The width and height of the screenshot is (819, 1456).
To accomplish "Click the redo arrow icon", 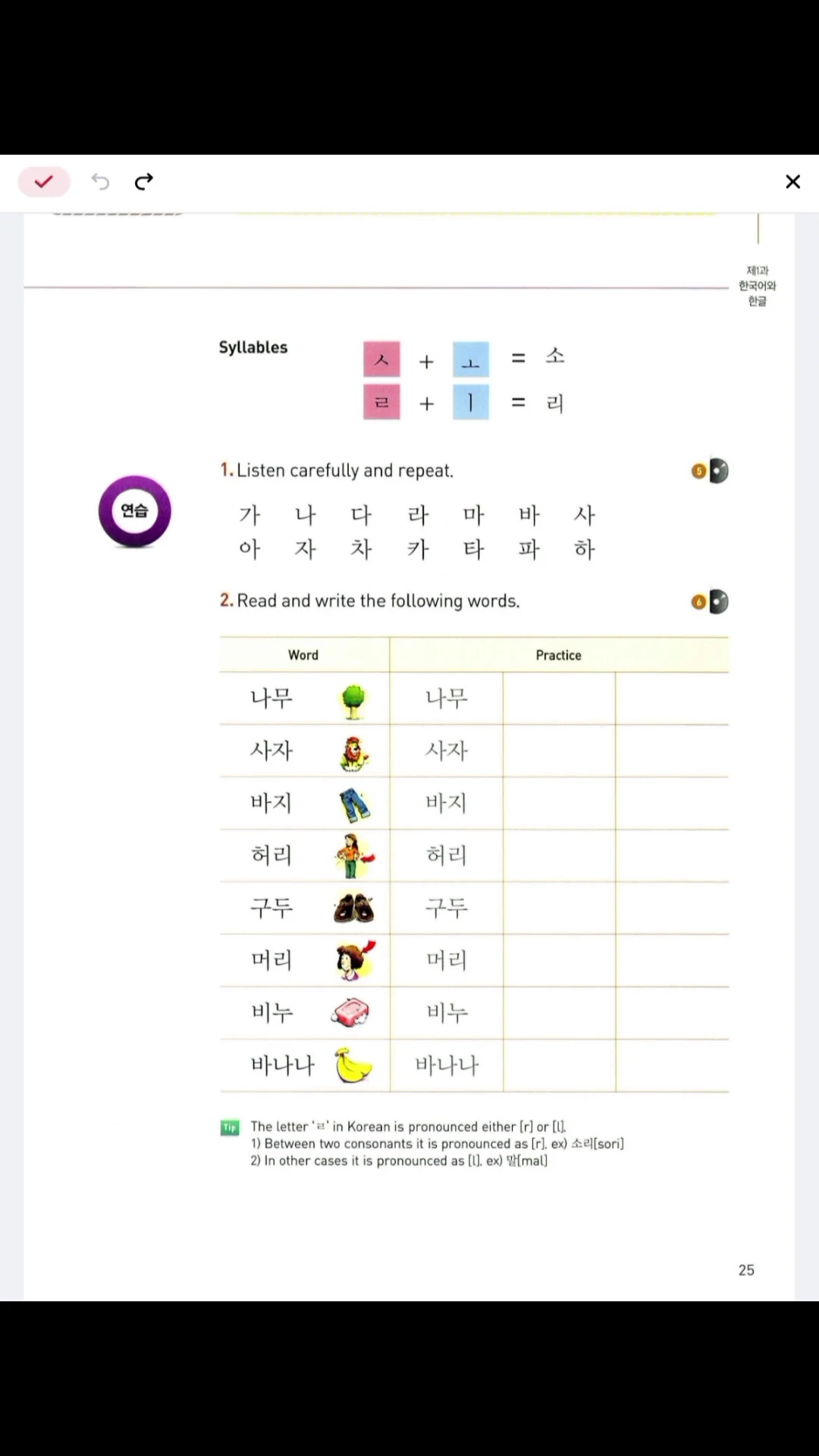I will [x=144, y=181].
